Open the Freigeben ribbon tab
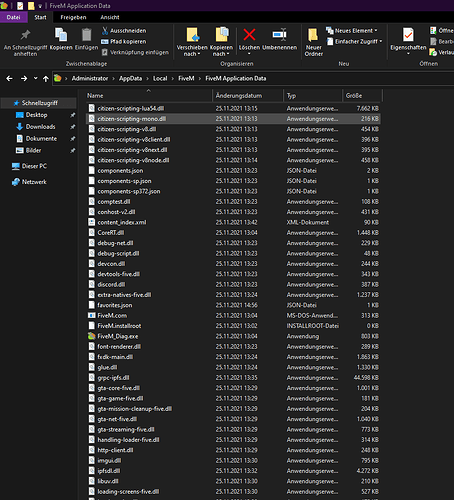454x500 pixels. pos(73,17)
